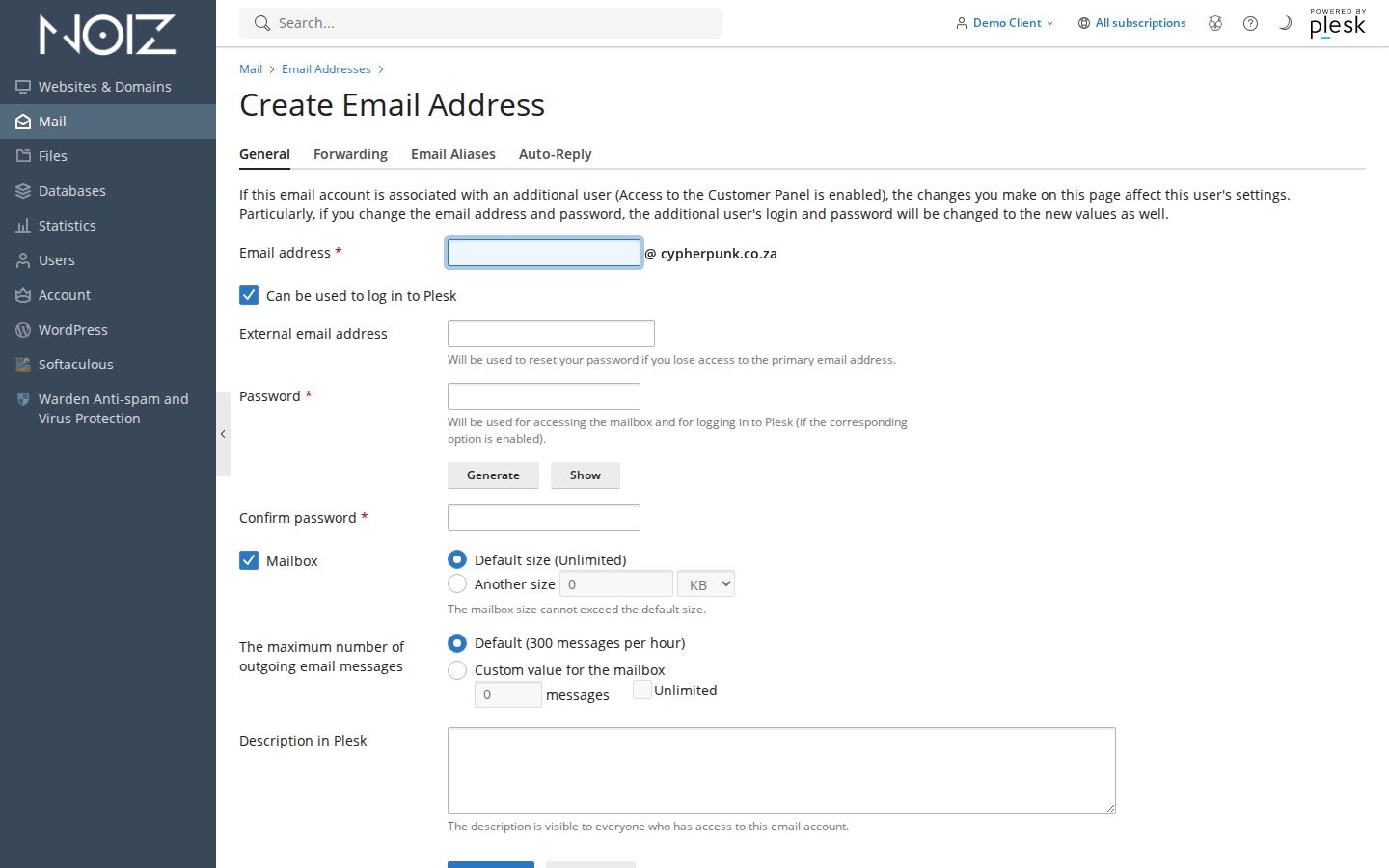Click the custom messages number field
This screenshot has height=868, width=1389.
pos(508,694)
